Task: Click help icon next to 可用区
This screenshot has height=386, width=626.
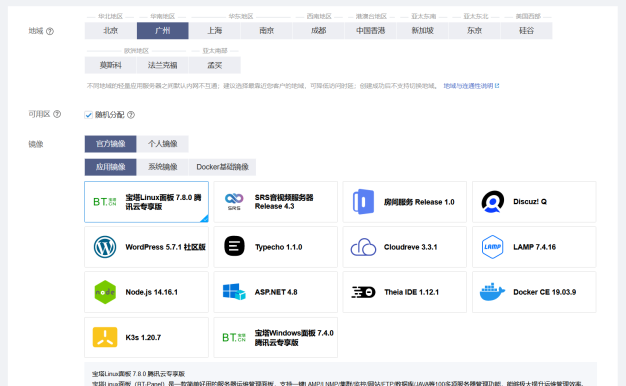Action: pos(57,114)
